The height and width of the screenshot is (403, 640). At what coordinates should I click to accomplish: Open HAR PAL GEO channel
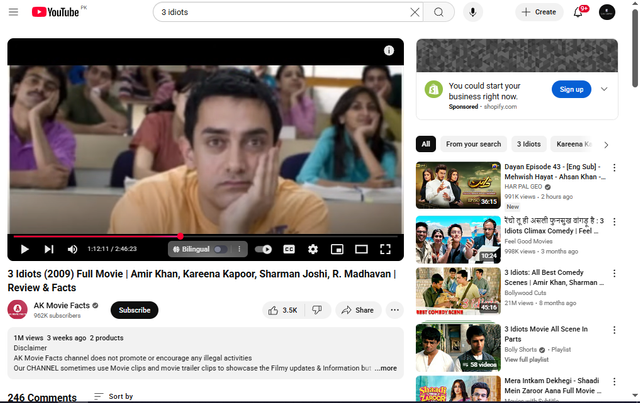click(523, 187)
